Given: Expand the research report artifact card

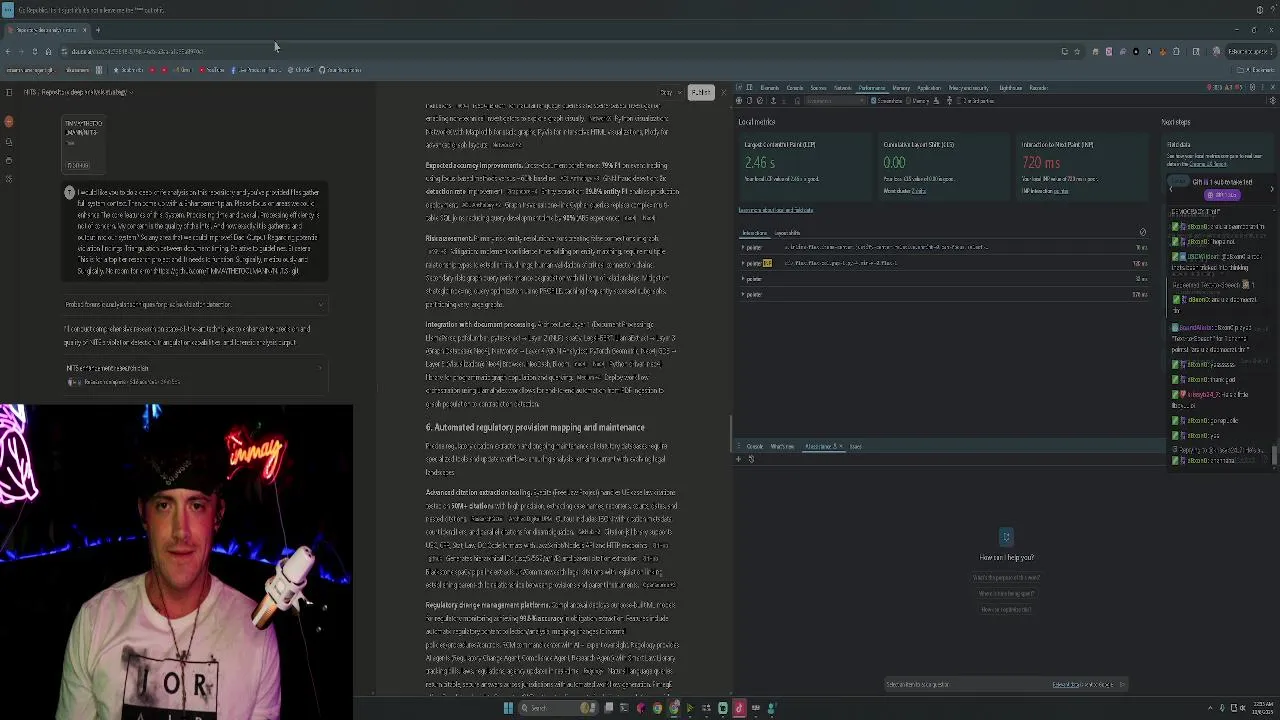Looking at the screenshot, I should tap(195, 374).
